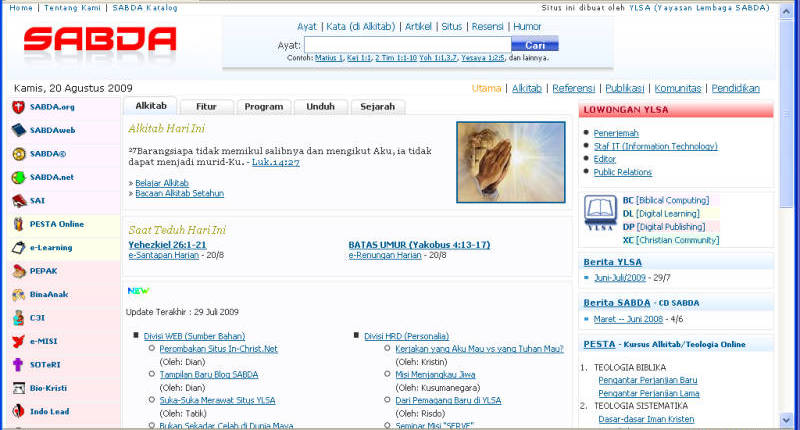The height and width of the screenshot is (430, 800).
Task: Click the PEPAK sidebar icon
Action: (x=19, y=271)
